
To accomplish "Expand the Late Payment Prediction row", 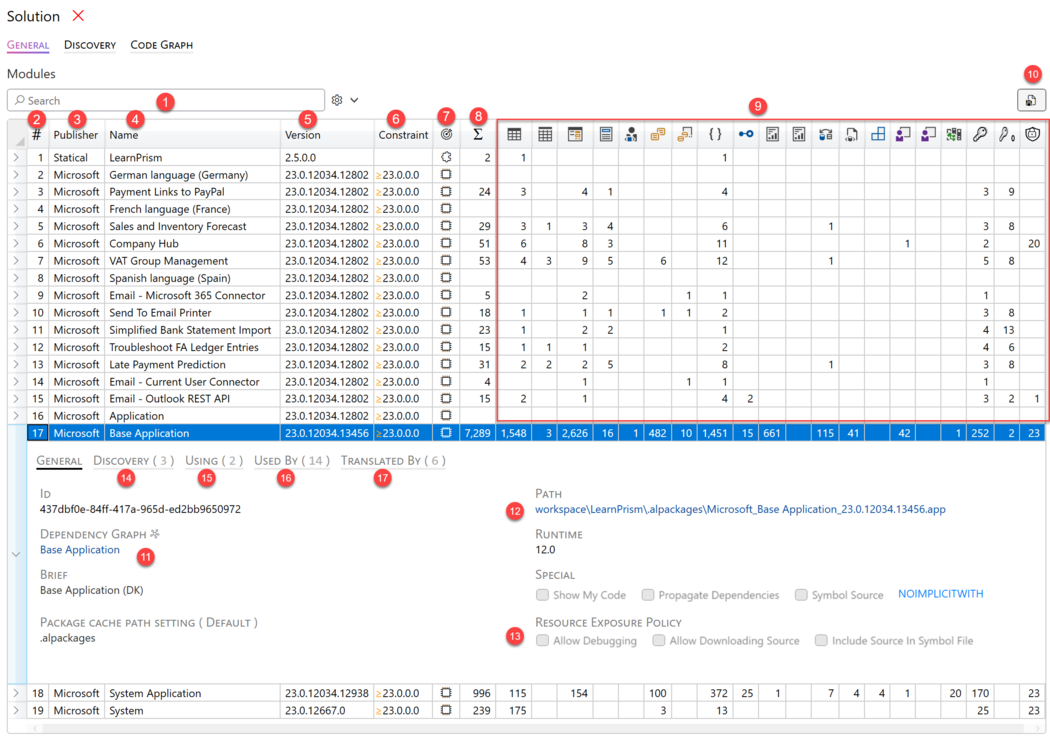I will click(x=16, y=364).
